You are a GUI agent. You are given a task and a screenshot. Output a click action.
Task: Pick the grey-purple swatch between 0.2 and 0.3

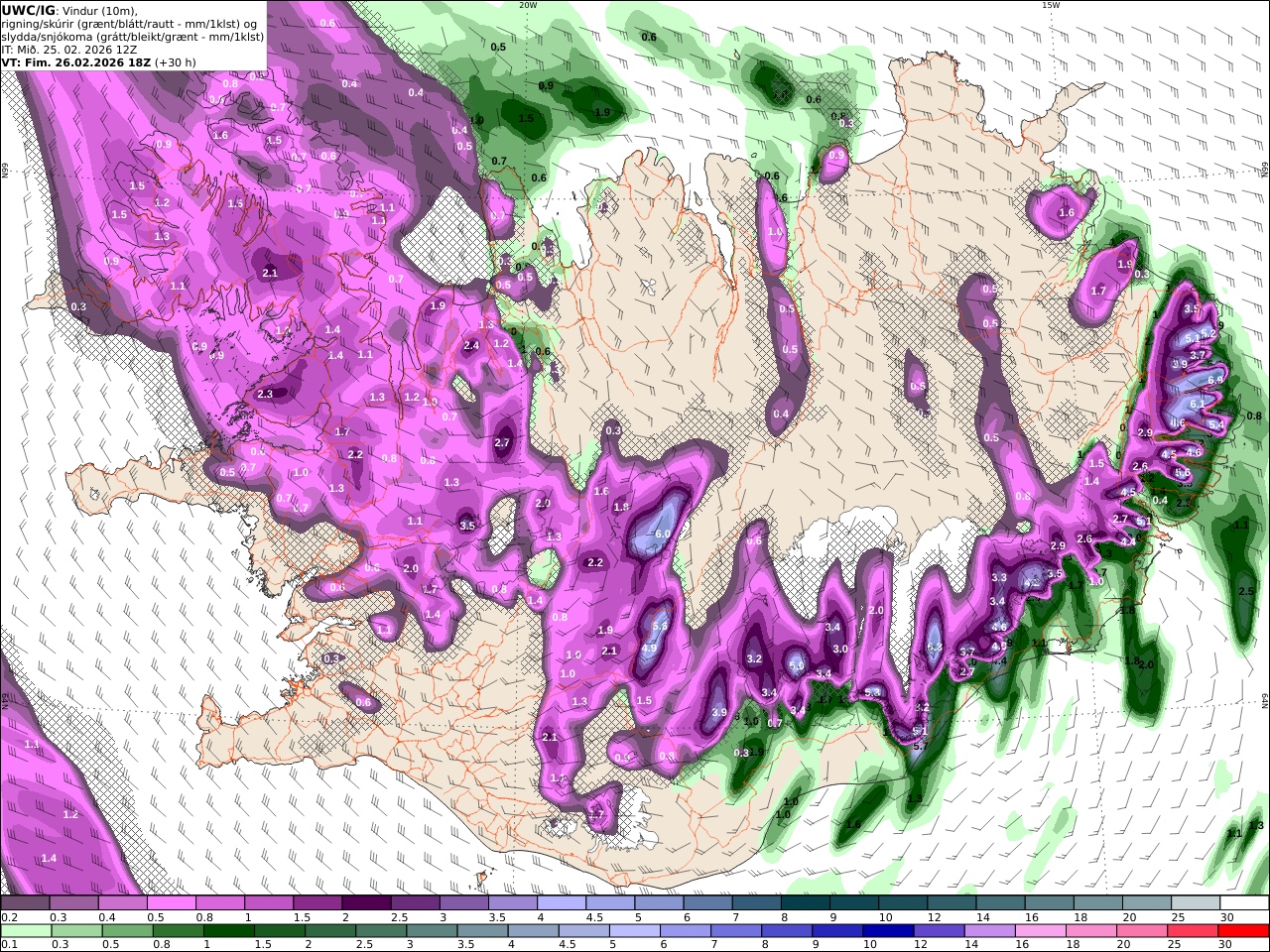tap(25, 903)
